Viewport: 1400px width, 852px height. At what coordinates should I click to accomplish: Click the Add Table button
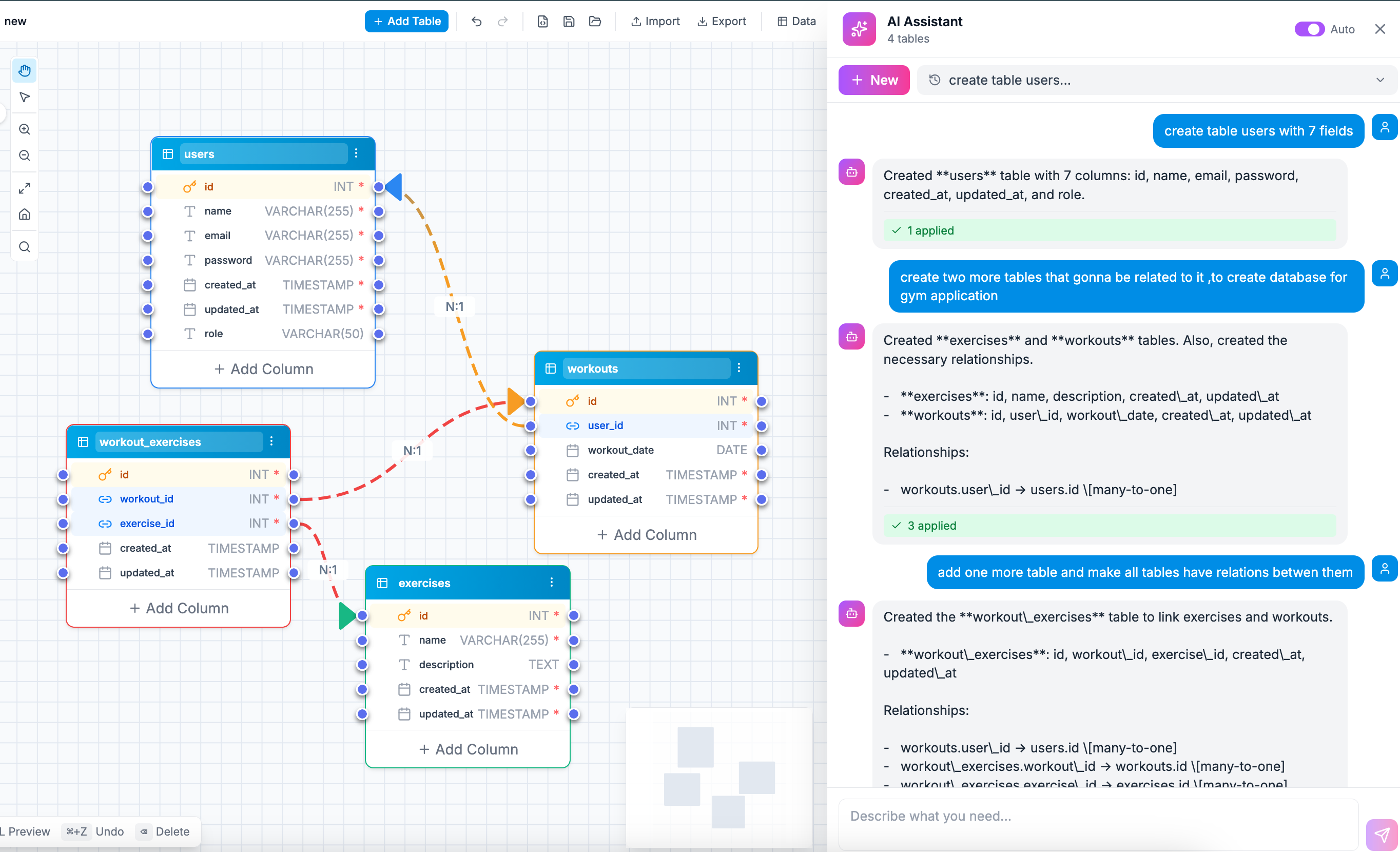(407, 22)
